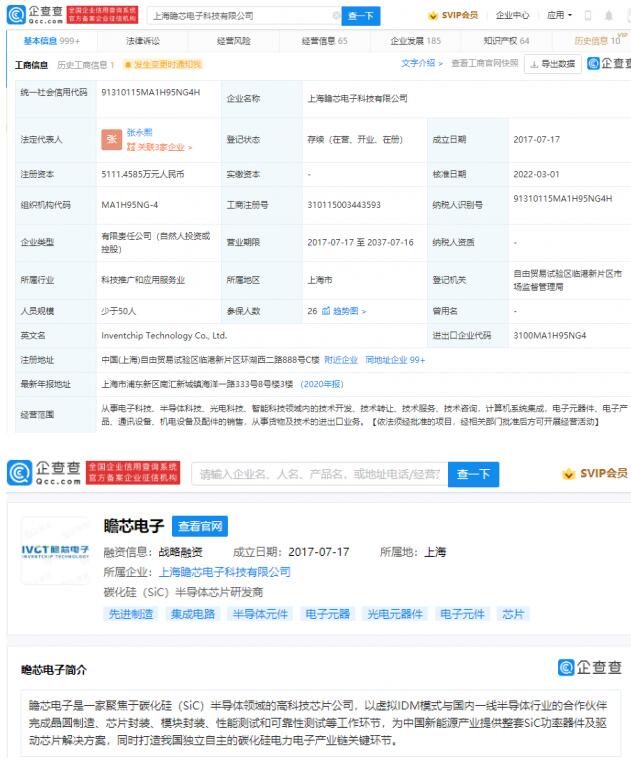Screen dimensions: 631x764
Task: Click registered capital 5111.4585万元人民币
Action: click(143, 174)
